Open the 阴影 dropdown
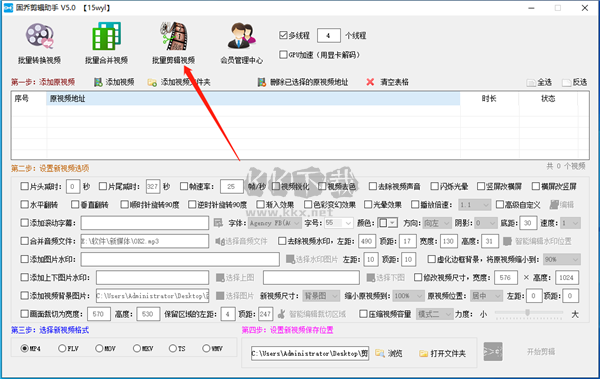The width and height of the screenshot is (600, 379). (x=485, y=223)
